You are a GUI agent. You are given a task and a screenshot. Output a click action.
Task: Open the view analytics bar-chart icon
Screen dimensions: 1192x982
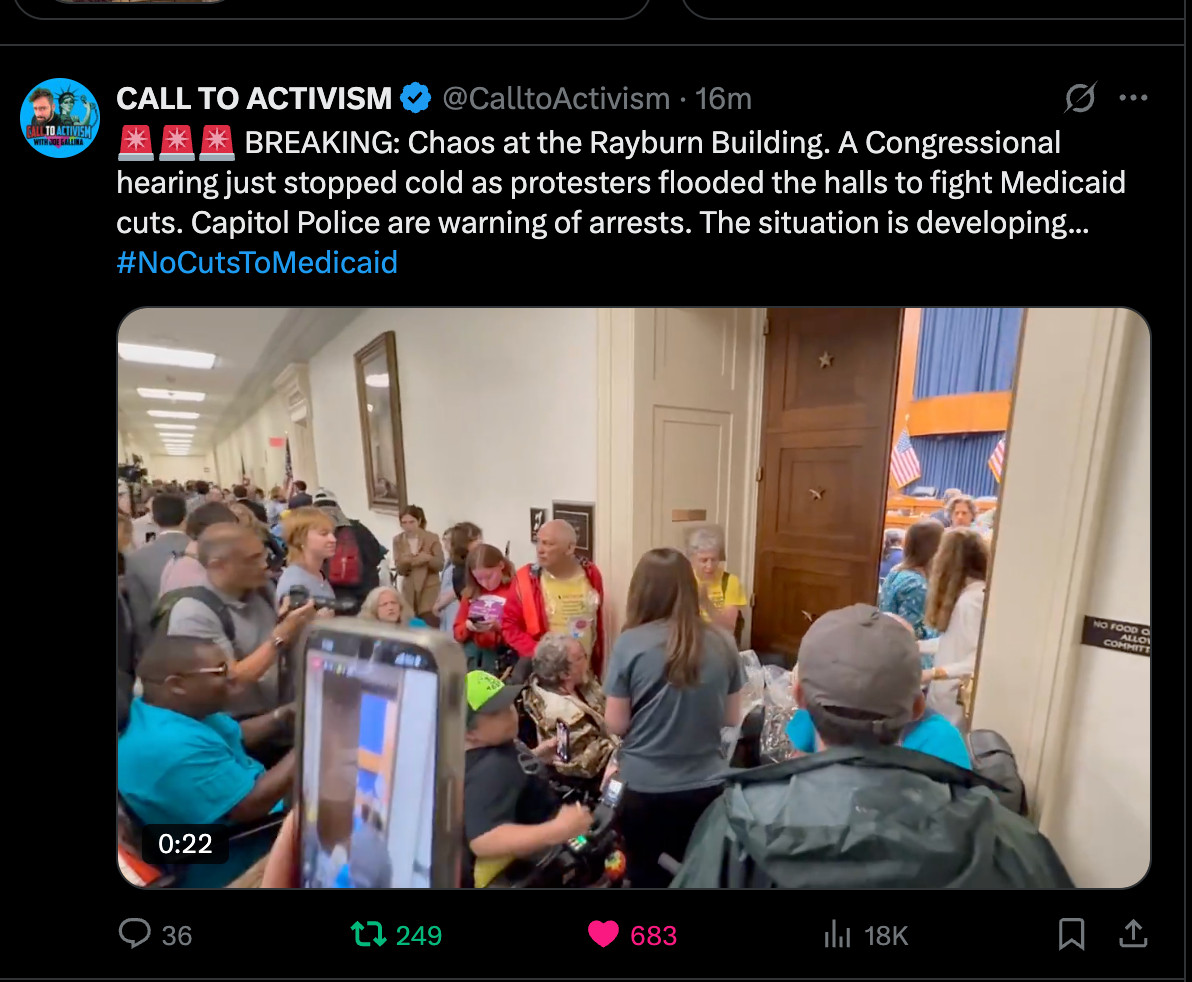click(x=837, y=934)
